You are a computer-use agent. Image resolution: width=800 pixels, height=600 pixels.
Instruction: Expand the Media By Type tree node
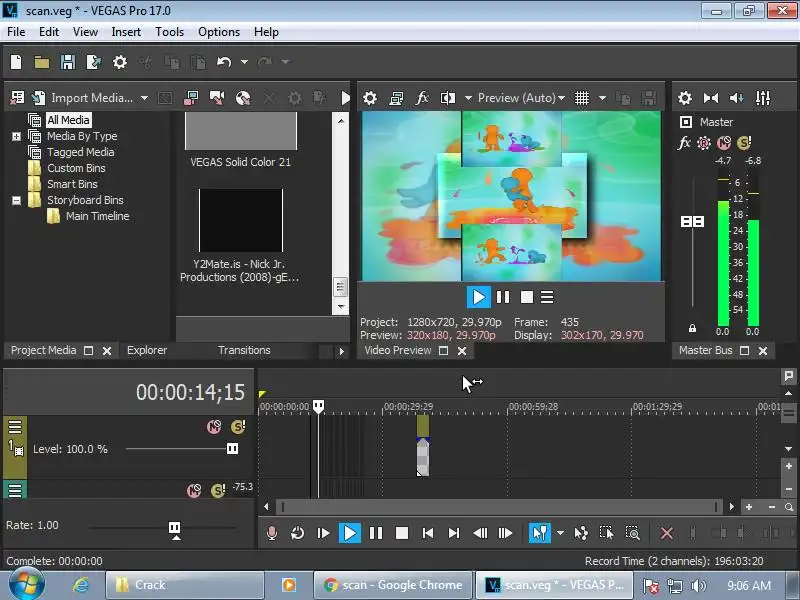pos(16,137)
